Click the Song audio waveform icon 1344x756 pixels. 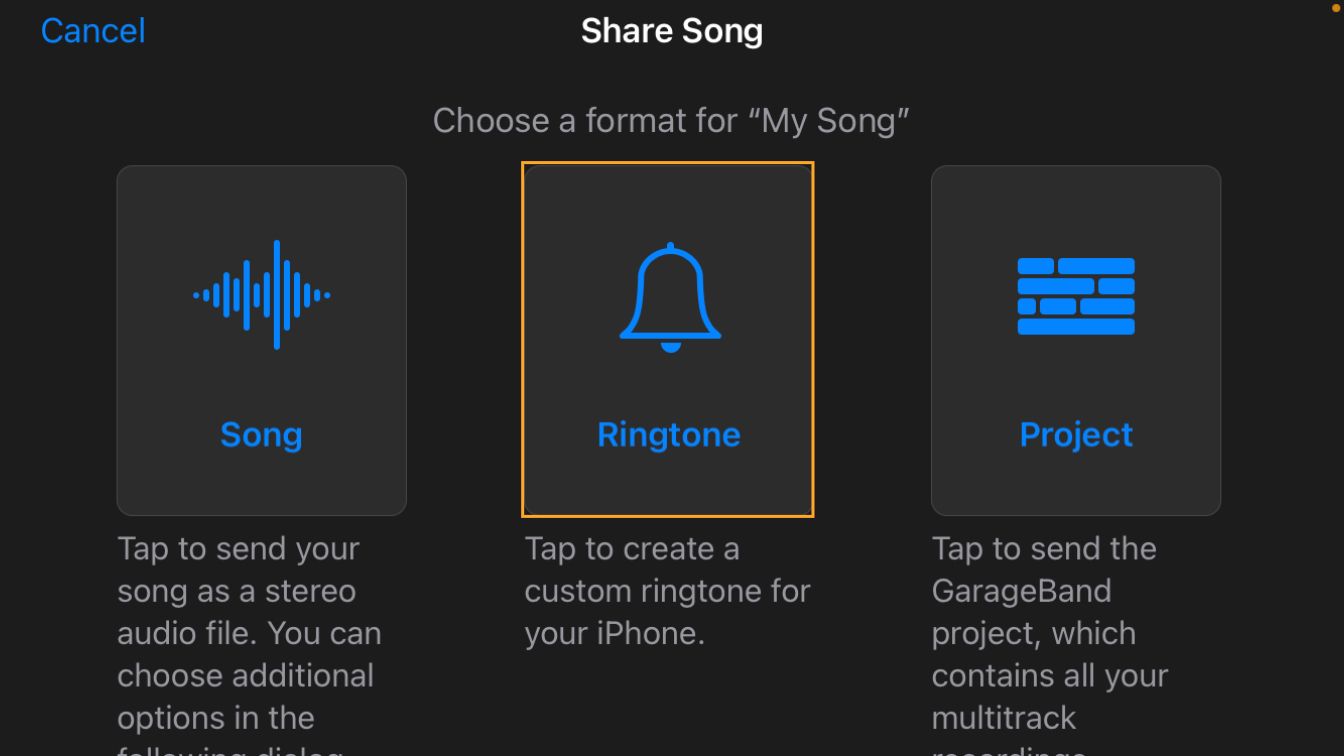(262, 294)
